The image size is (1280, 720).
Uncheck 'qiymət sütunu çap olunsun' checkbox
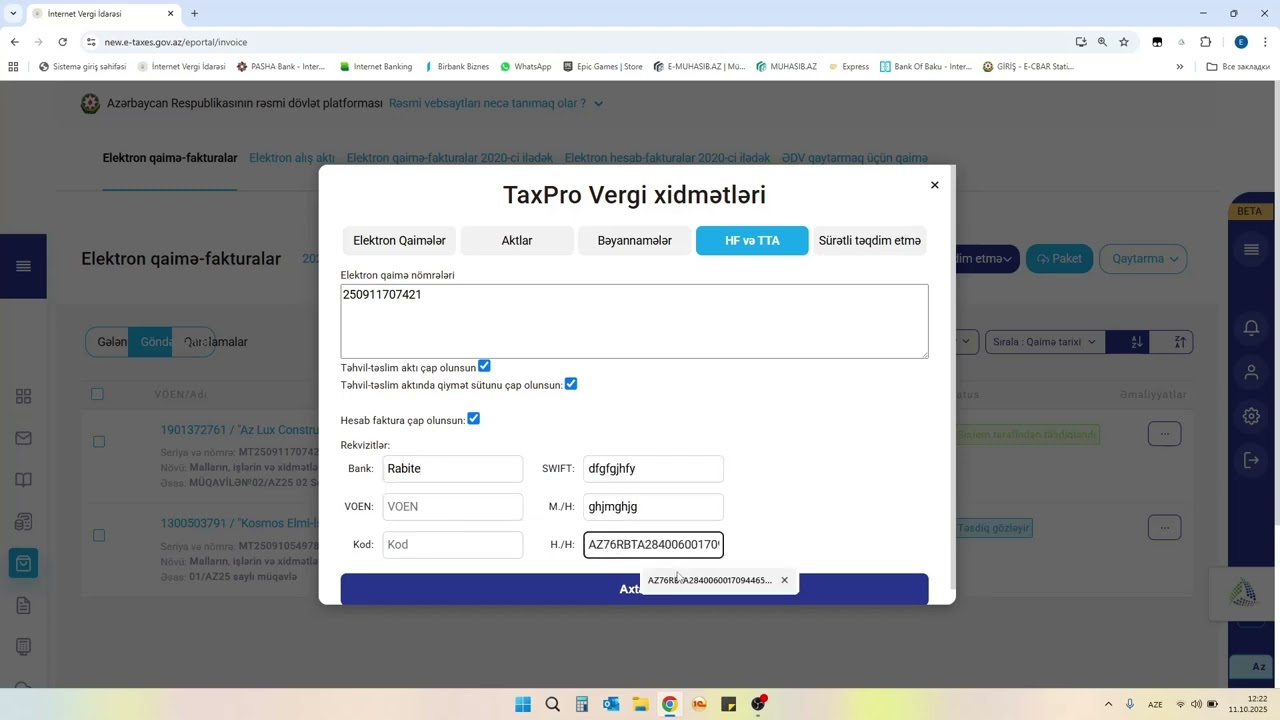click(571, 384)
